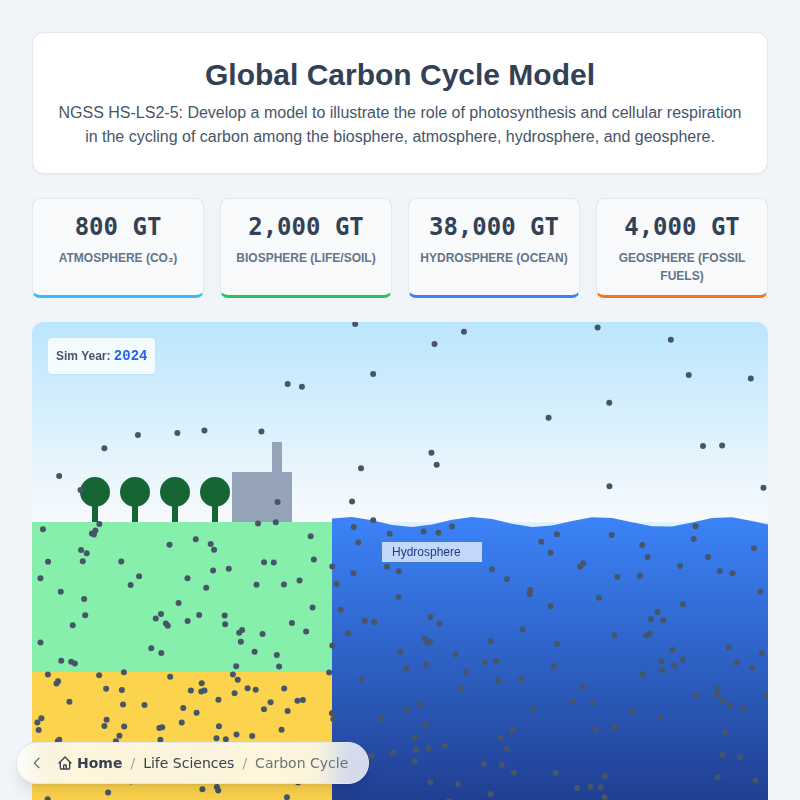
Task: Select the Carbon Cycle breadcrumb entry
Action: pos(301,763)
